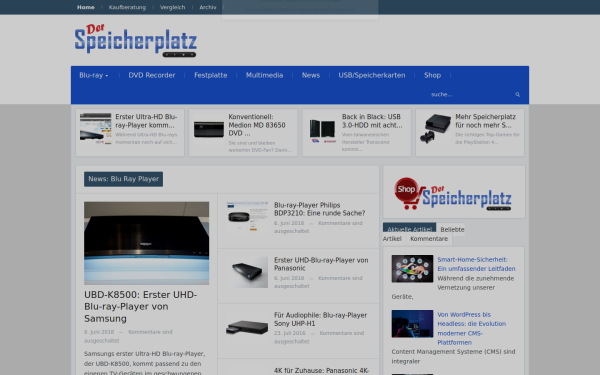Switch to Beliebte Artikel sidebar tab
600x375 pixels.
pyautogui.click(x=452, y=230)
